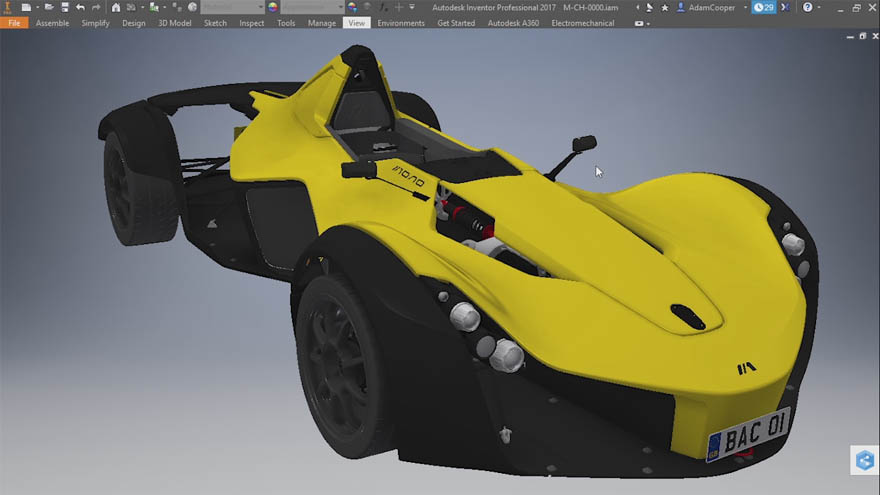Screen dimensions: 880x495
Task: Switch to the Autodesk A360 tab
Action: pyautogui.click(x=513, y=23)
